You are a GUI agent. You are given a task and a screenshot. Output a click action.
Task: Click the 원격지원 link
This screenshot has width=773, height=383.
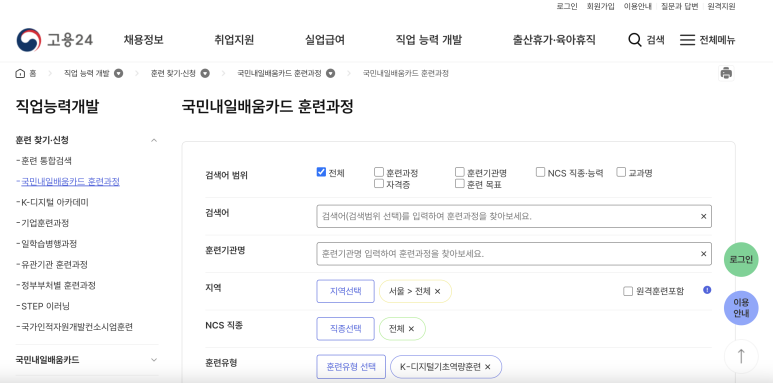click(721, 6)
